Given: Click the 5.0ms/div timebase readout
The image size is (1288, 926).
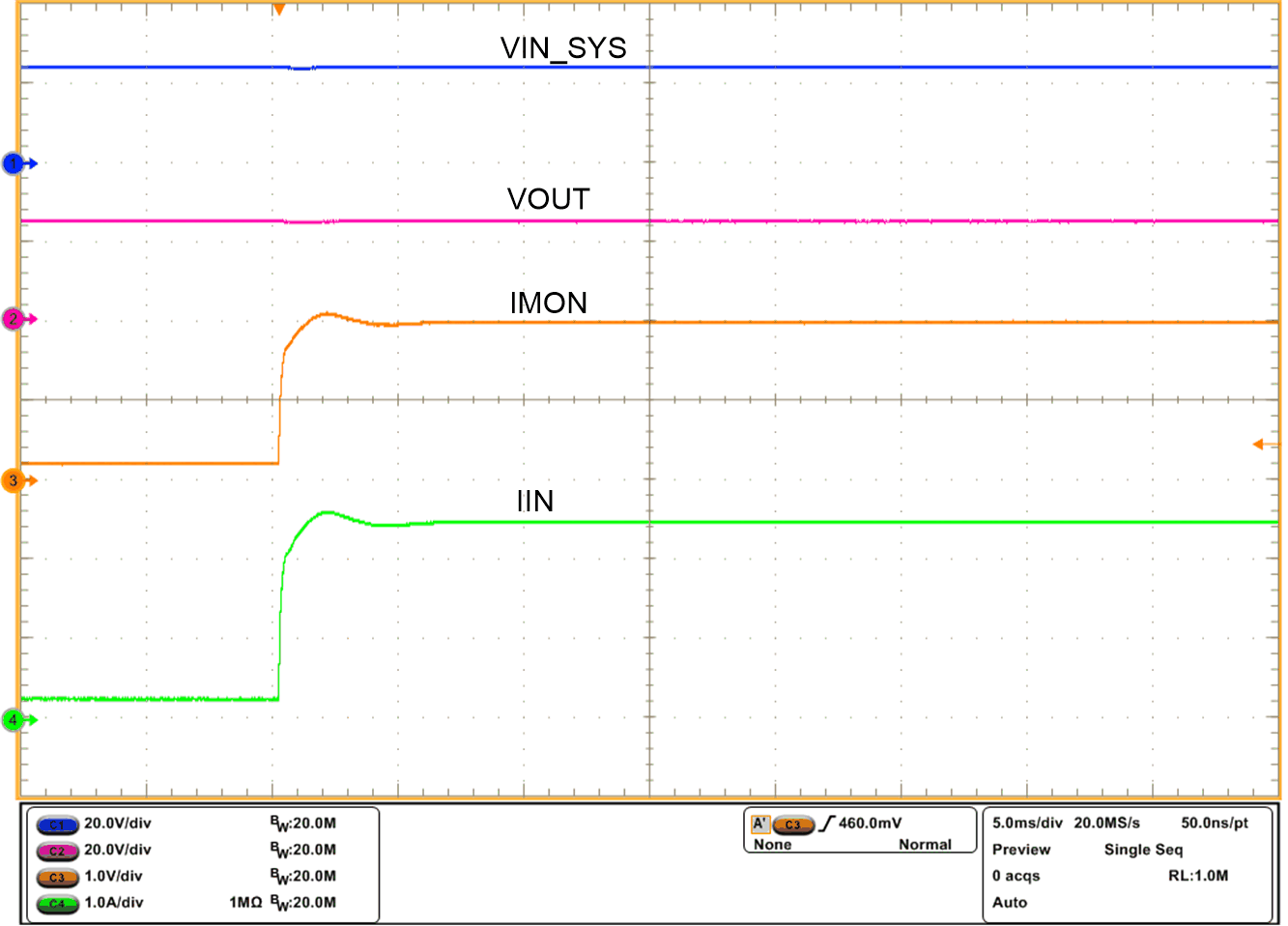Looking at the screenshot, I should (x=1027, y=823).
